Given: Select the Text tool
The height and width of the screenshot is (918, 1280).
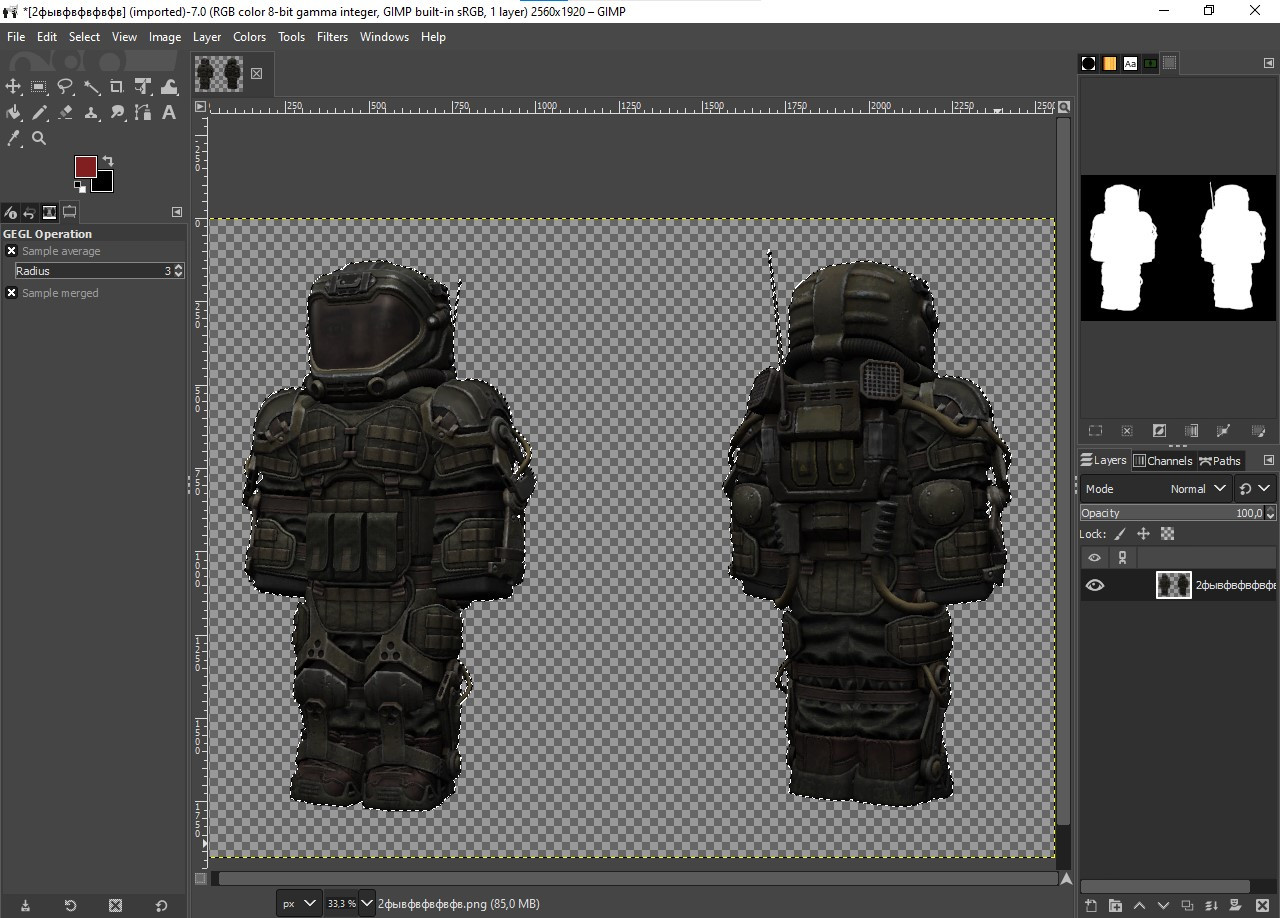Looking at the screenshot, I should click(x=169, y=113).
